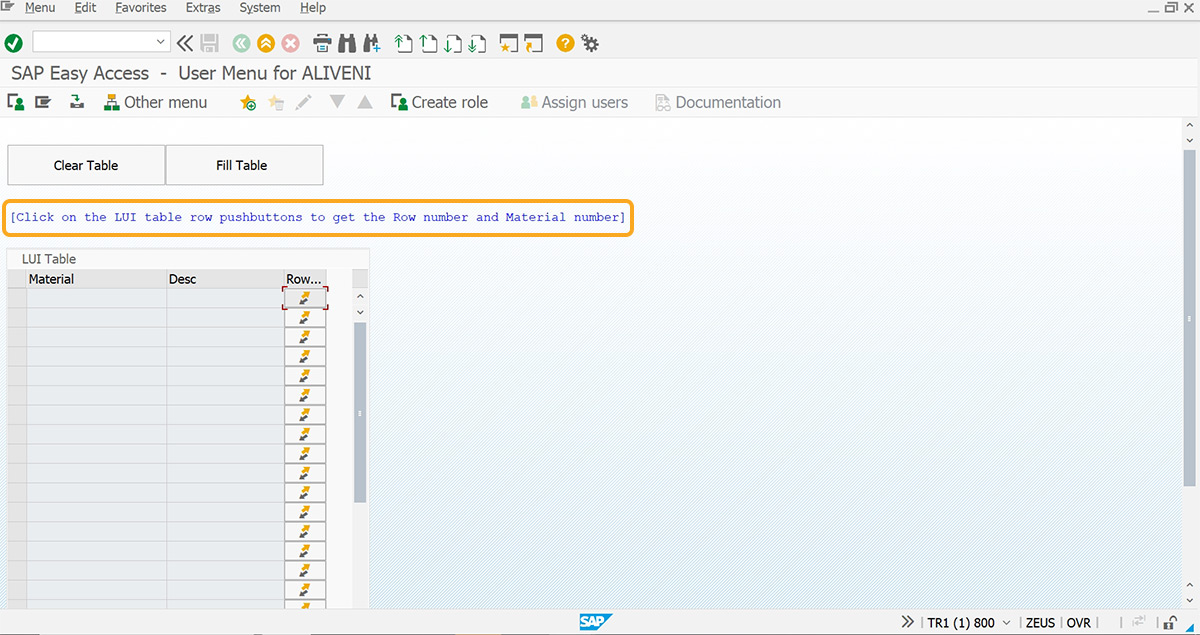The height and width of the screenshot is (635, 1200).
Task: Toggle the OVR overwrite mode indicator
Action: tap(1078, 622)
